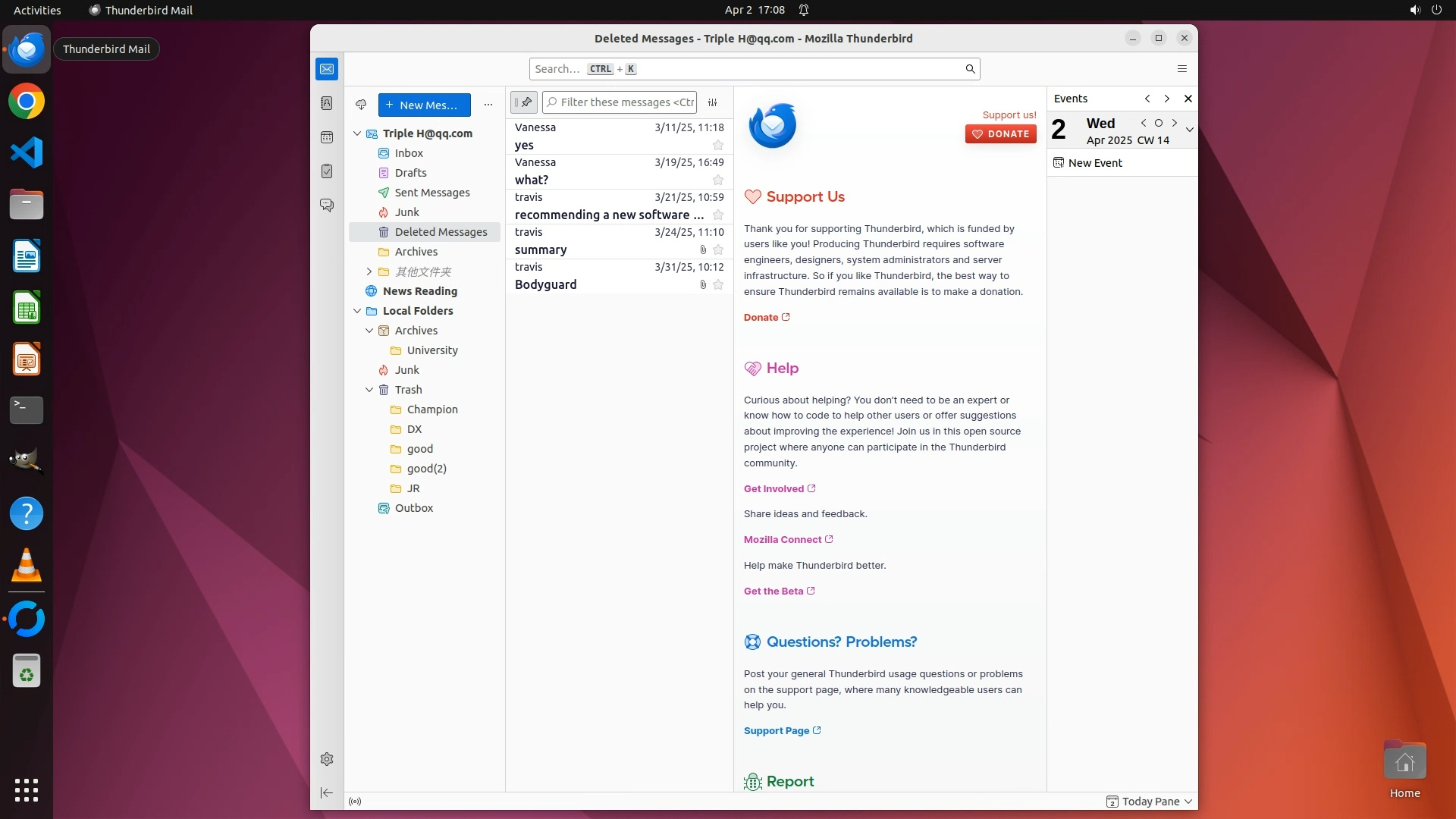Toggle star on the summary message
The image size is (1456, 819).
pyautogui.click(x=718, y=250)
